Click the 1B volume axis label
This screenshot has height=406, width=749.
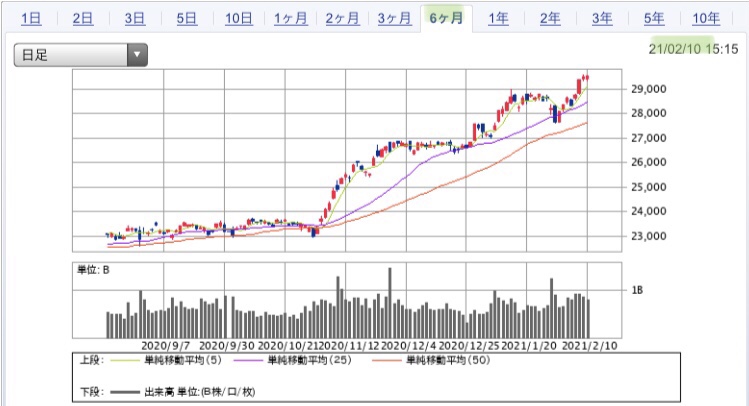[637, 290]
